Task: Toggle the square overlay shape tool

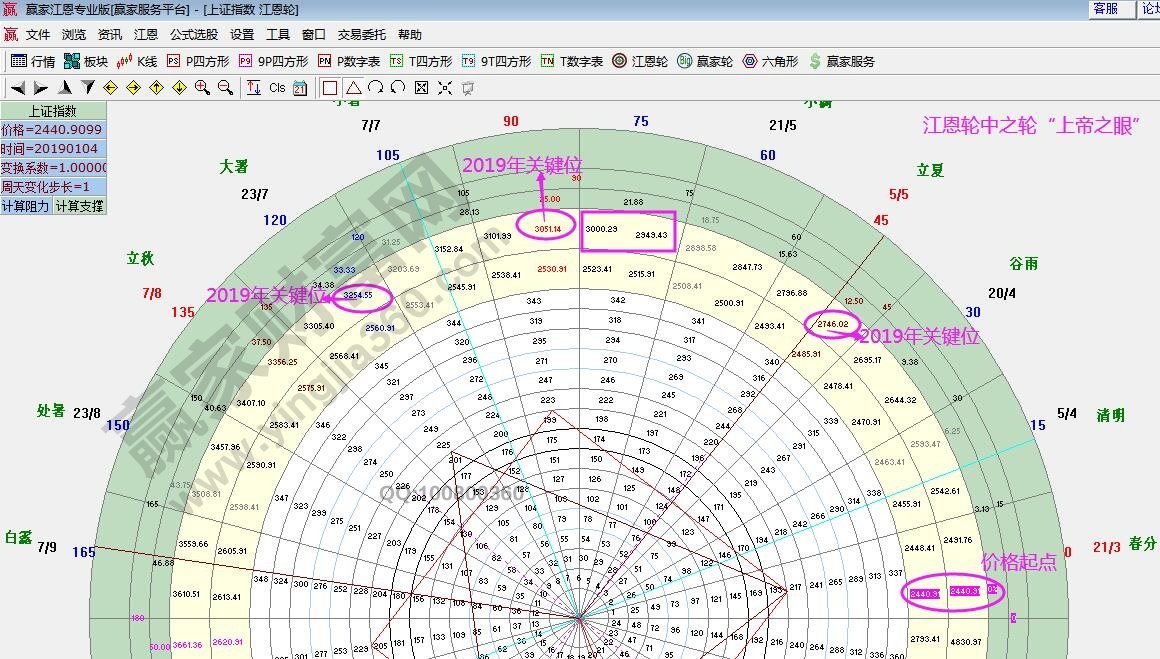Action: click(330, 87)
